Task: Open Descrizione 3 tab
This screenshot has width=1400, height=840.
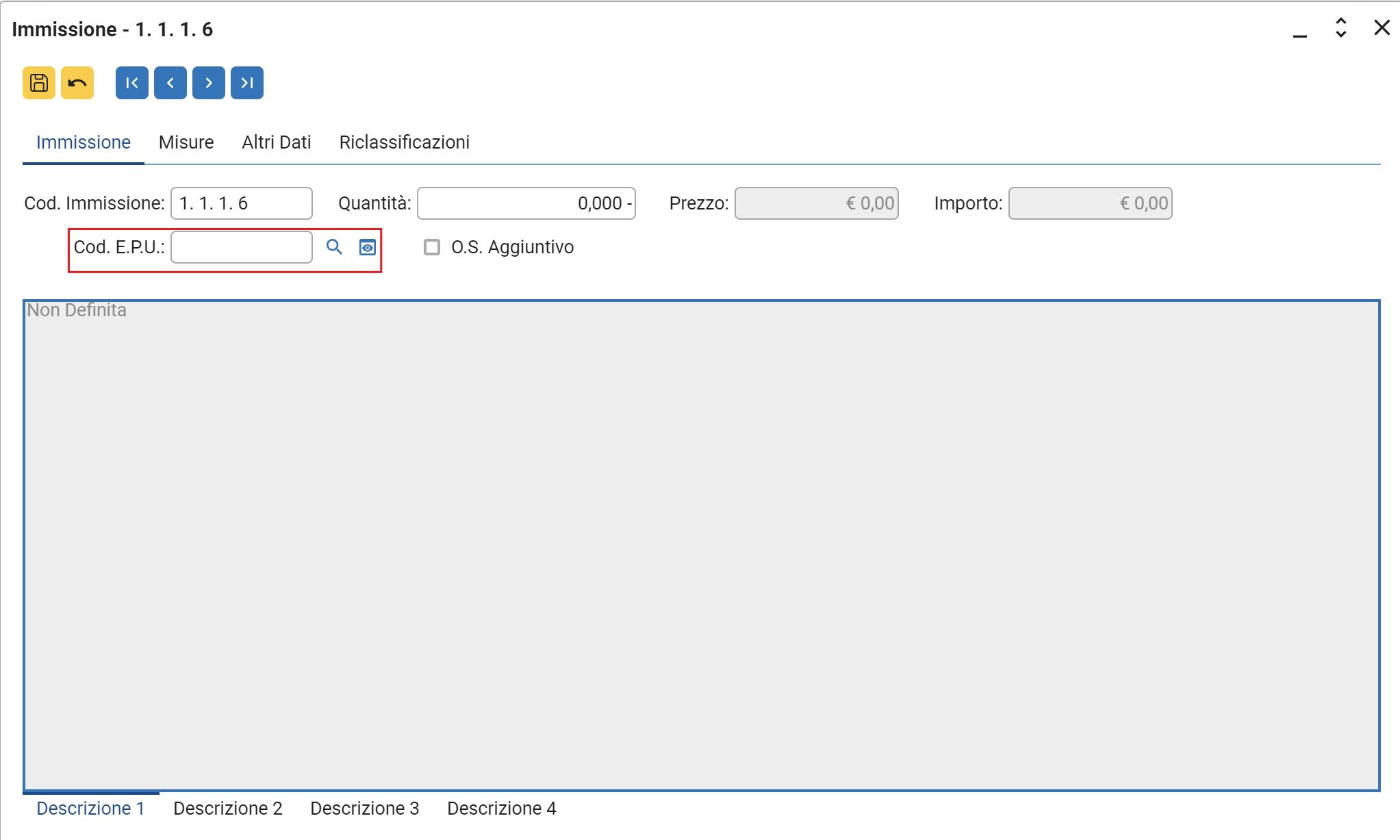Action: [x=365, y=809]
